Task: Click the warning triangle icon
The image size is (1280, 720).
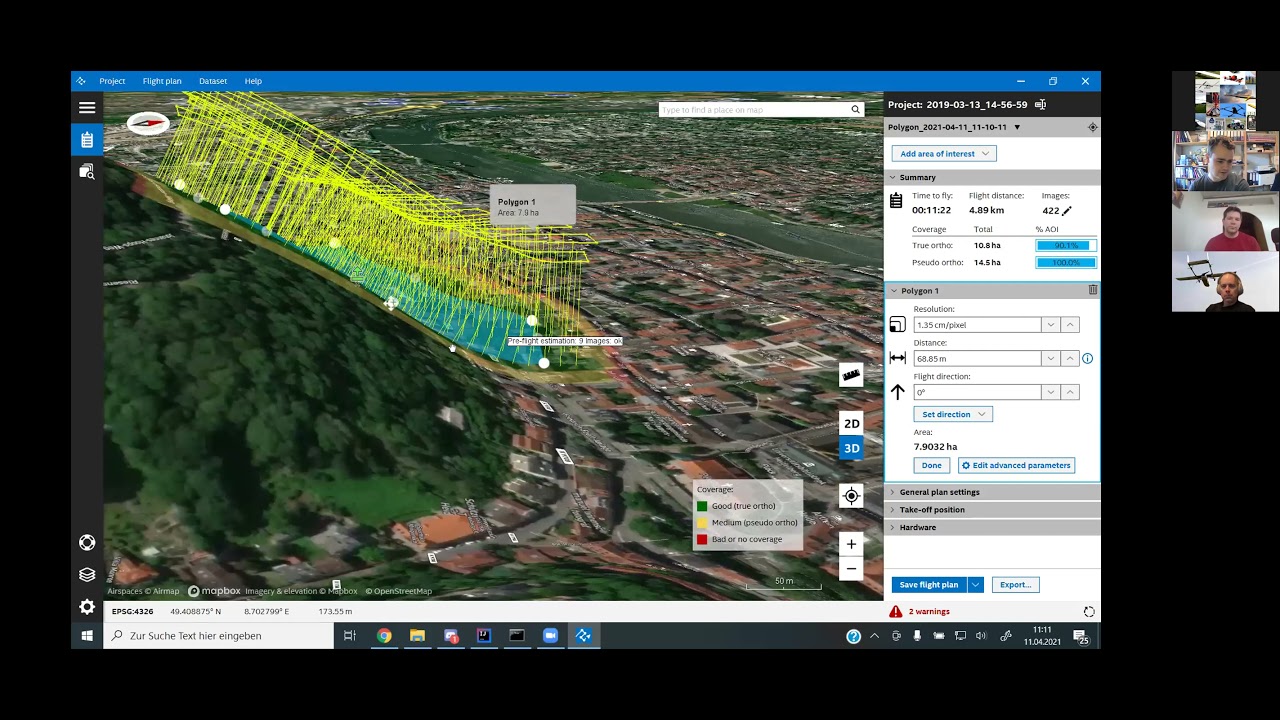Action: coord(896,611)
